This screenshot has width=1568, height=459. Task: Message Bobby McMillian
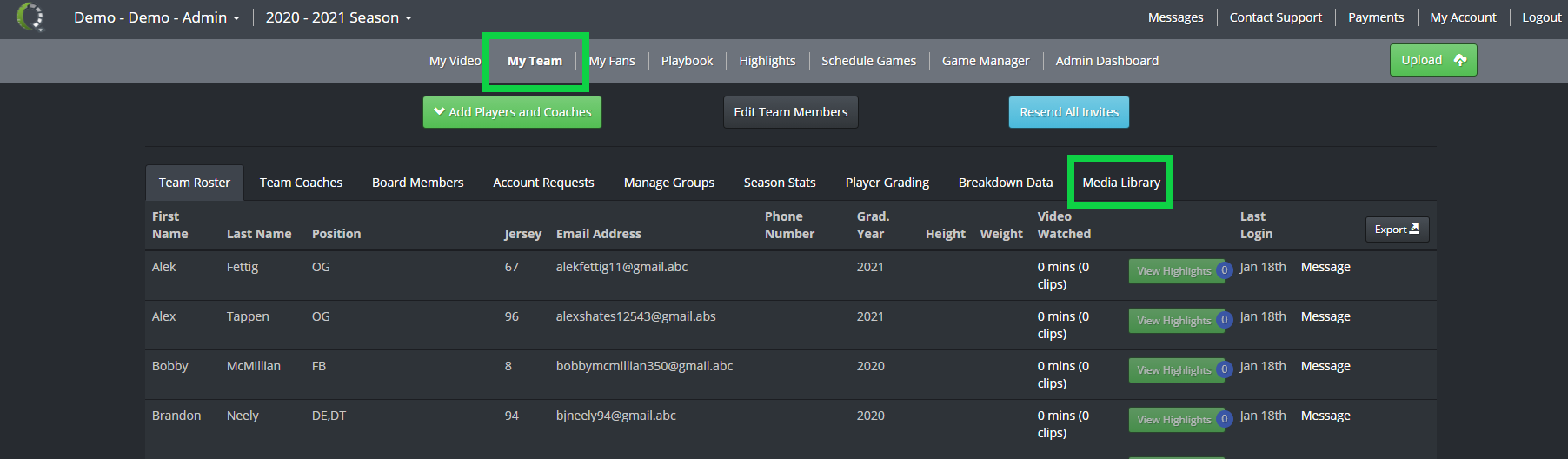pyautogui.click(x=1325, y=366)
